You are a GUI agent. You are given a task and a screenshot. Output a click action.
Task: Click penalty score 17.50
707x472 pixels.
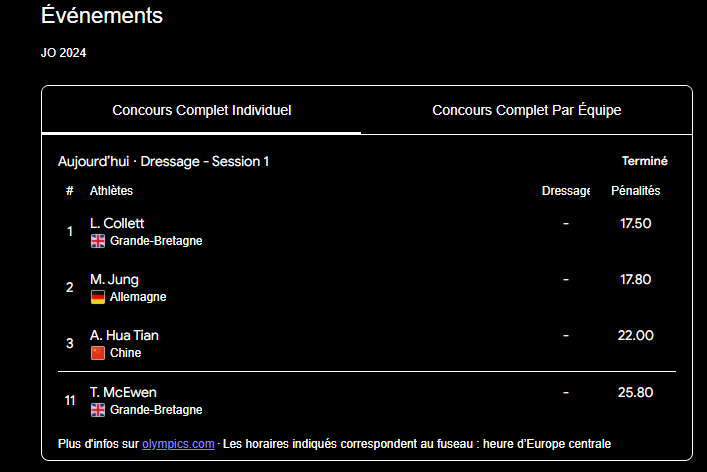point(635,223)
